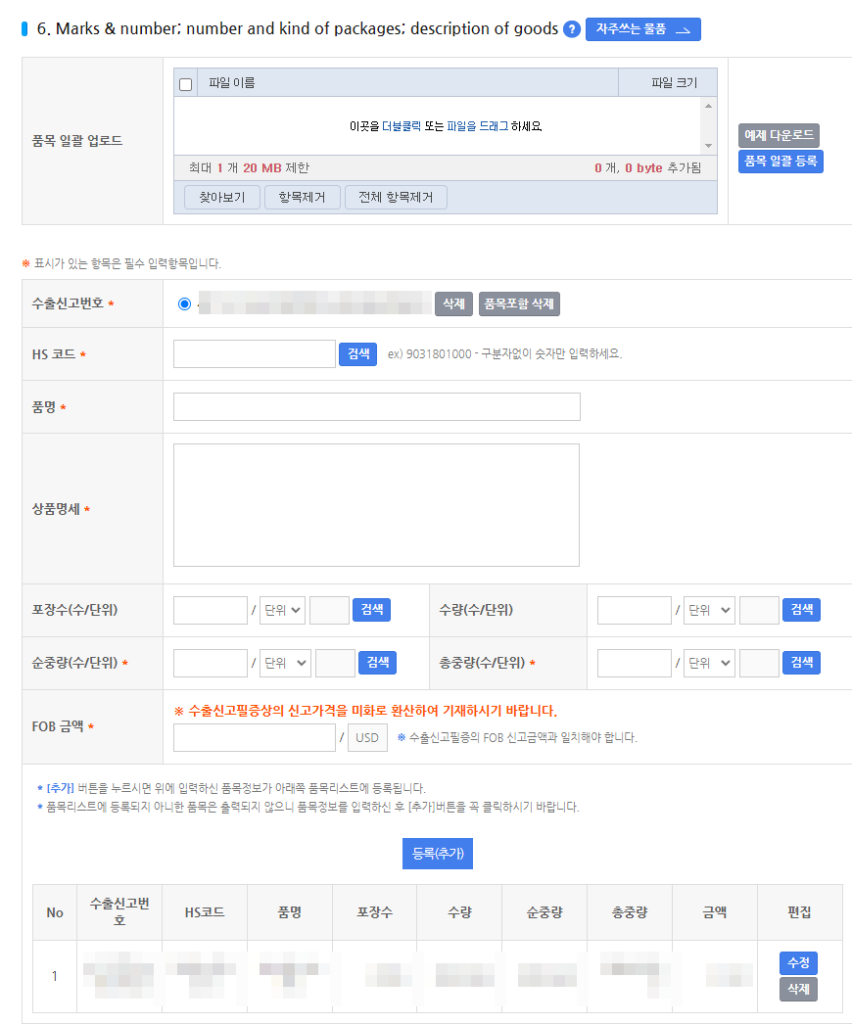This screenshot has width=852, height=1024.
Task: Click the 더블클릭 link text in upload area
Action: (402, 126)
